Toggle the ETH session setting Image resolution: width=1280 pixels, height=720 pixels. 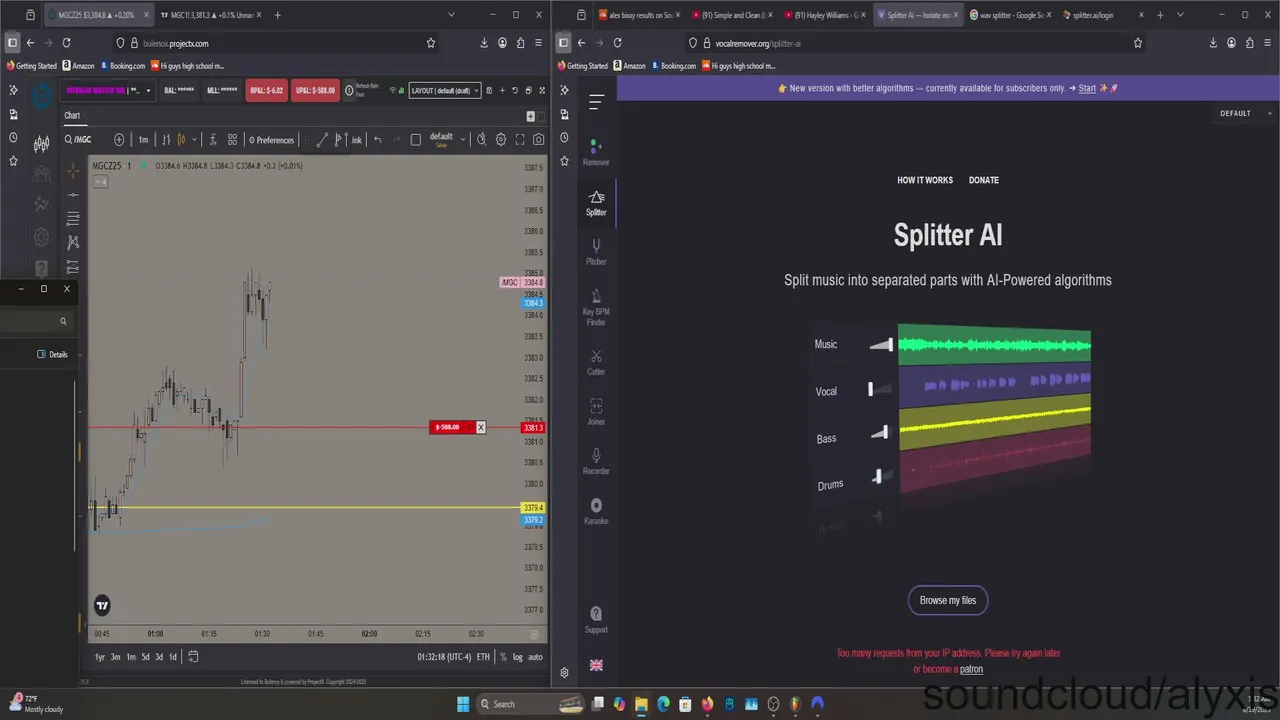coord(483,657)
